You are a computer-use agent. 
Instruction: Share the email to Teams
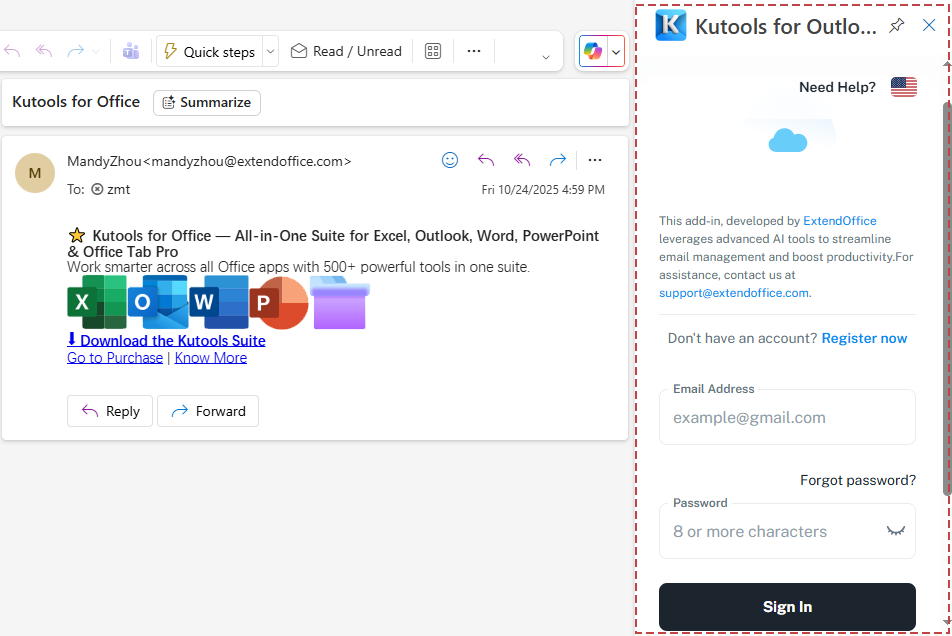coord(131,50)
